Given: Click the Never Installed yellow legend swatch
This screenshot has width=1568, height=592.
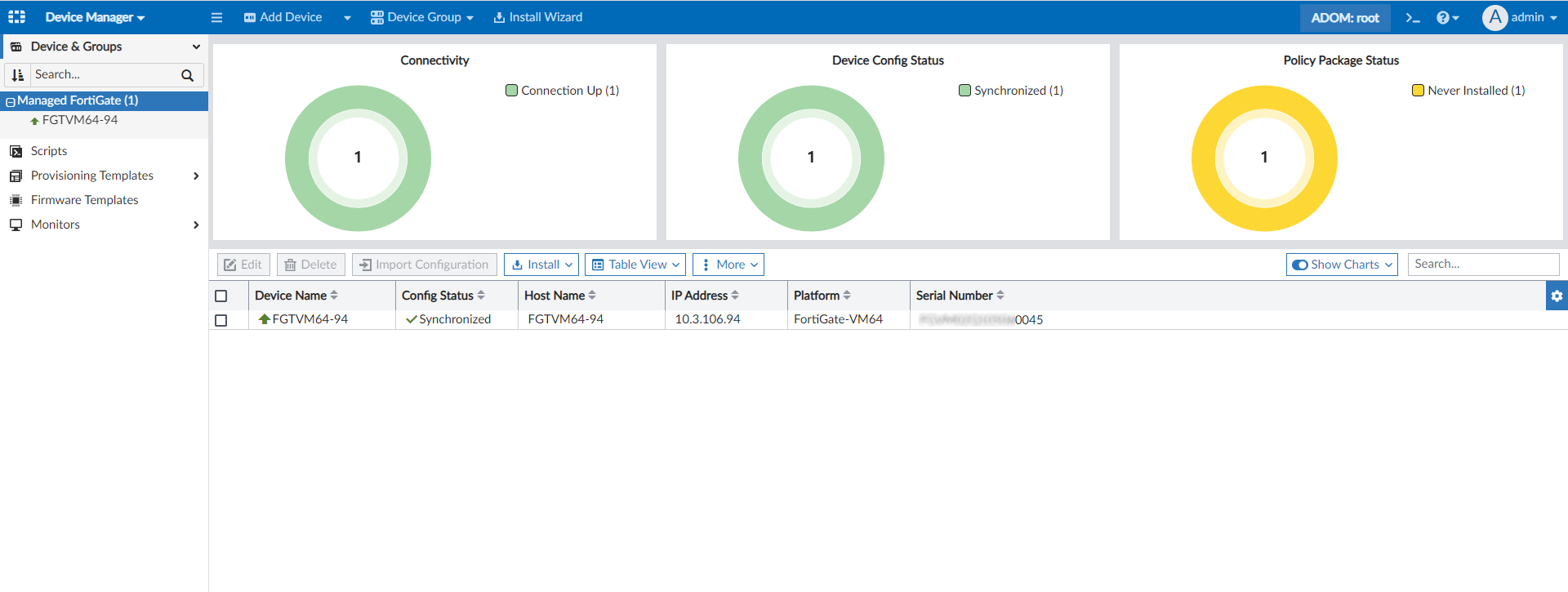Looking at the screenshot, I should point(1418,91).
